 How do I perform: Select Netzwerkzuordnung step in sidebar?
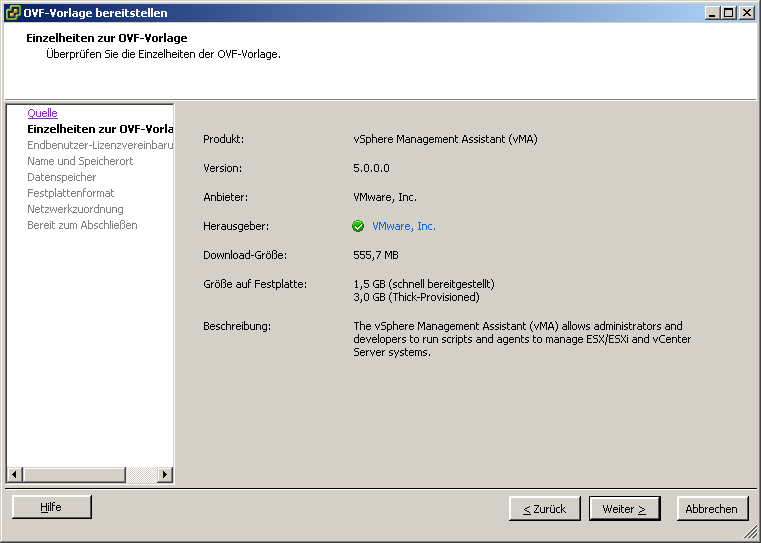coord(75,209)
